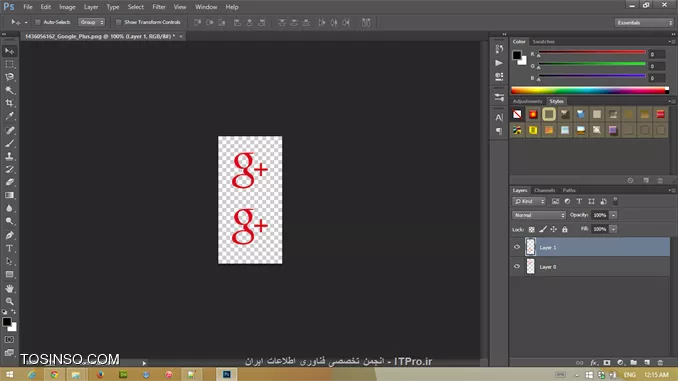The height and width of the screenshot is (381, 678).
Task: Select the Zoom tool
Action: pyautogui.click(x=9, y=301)
